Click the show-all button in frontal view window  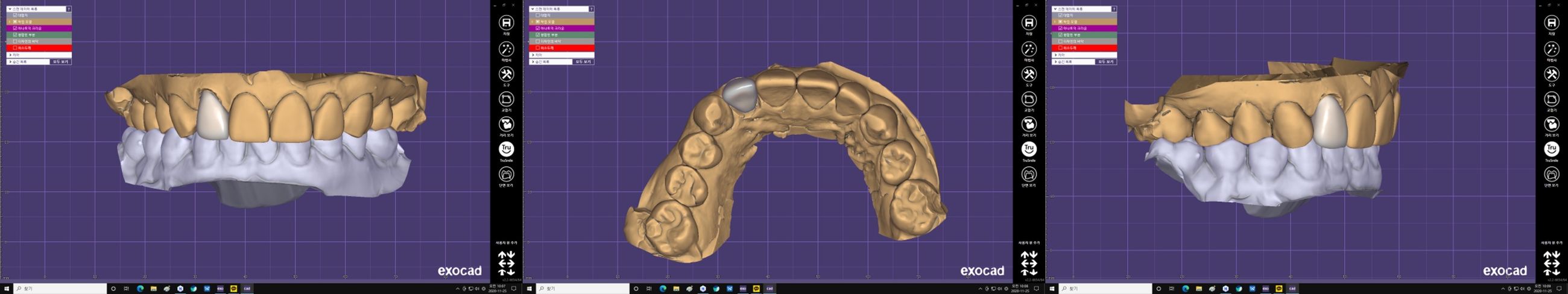click(61, 61)
